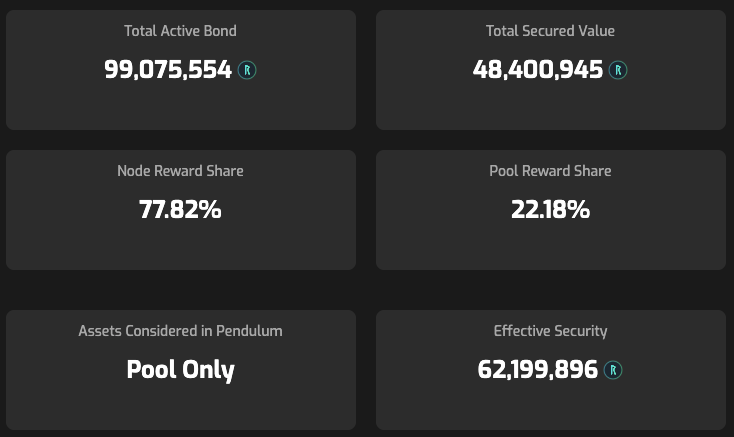734x437 pixels.
Task: Click empty area below 77.82% in Node card
Action: [x=181, y=247]
